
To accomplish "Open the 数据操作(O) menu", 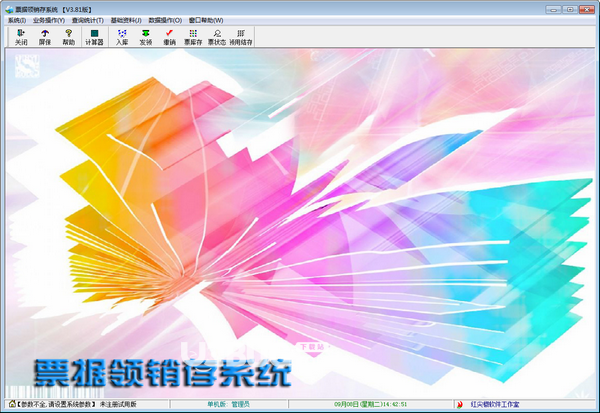I will [165, 20].
